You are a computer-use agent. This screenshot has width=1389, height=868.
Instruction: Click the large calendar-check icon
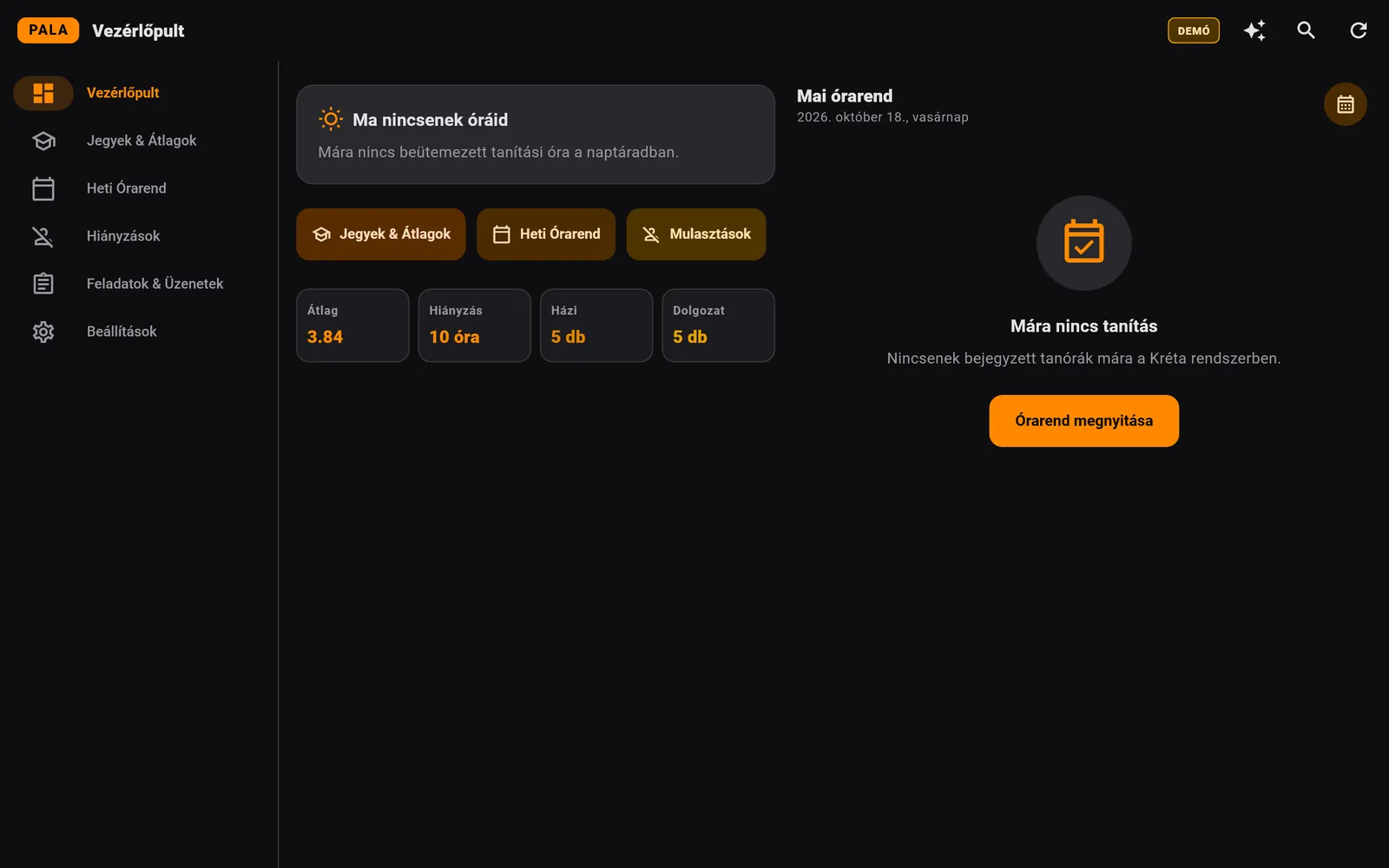coord(1084,242)
